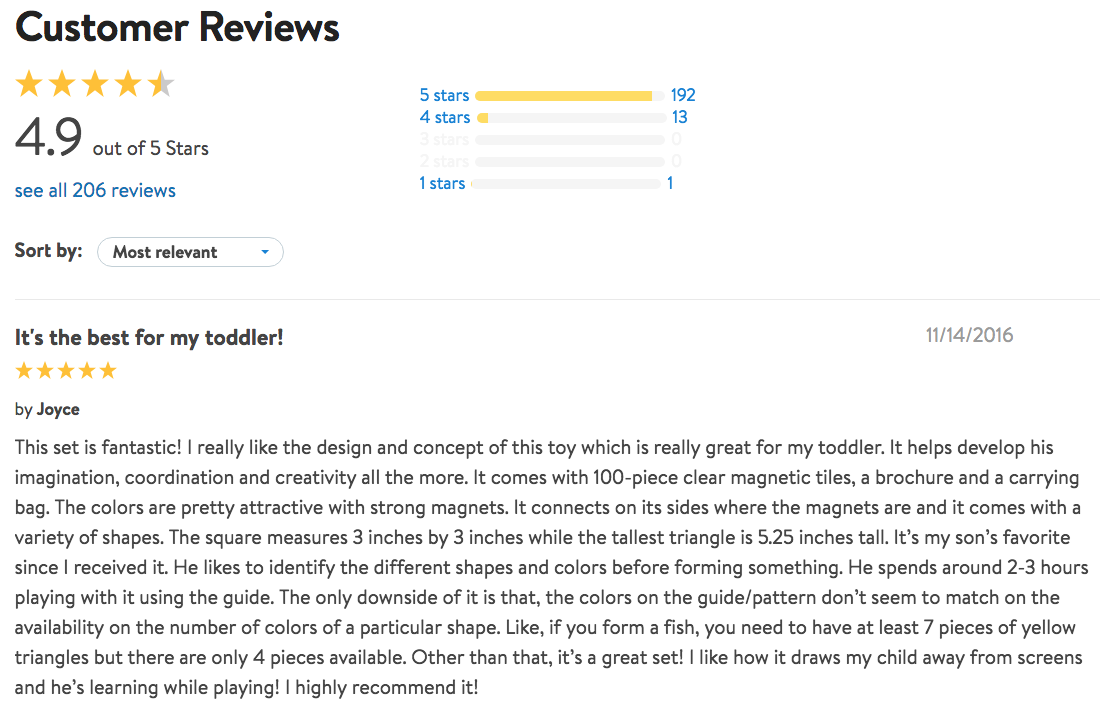Open see all 206 reviews link
The width and height of the screenshot is (1100, 708).
pos(95,190)
